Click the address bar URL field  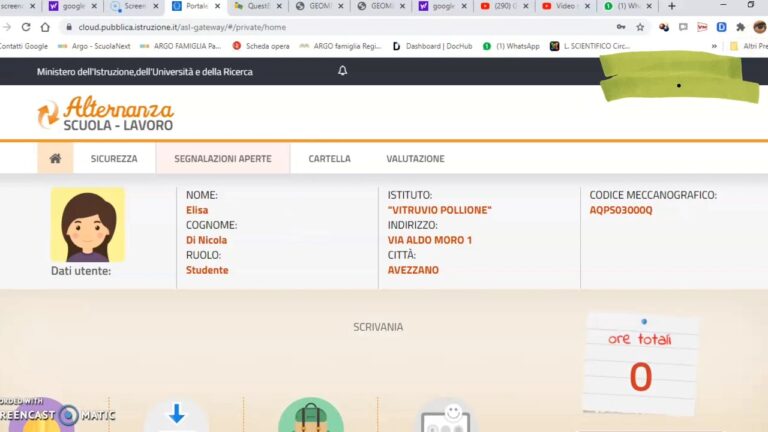coord(343,27)
